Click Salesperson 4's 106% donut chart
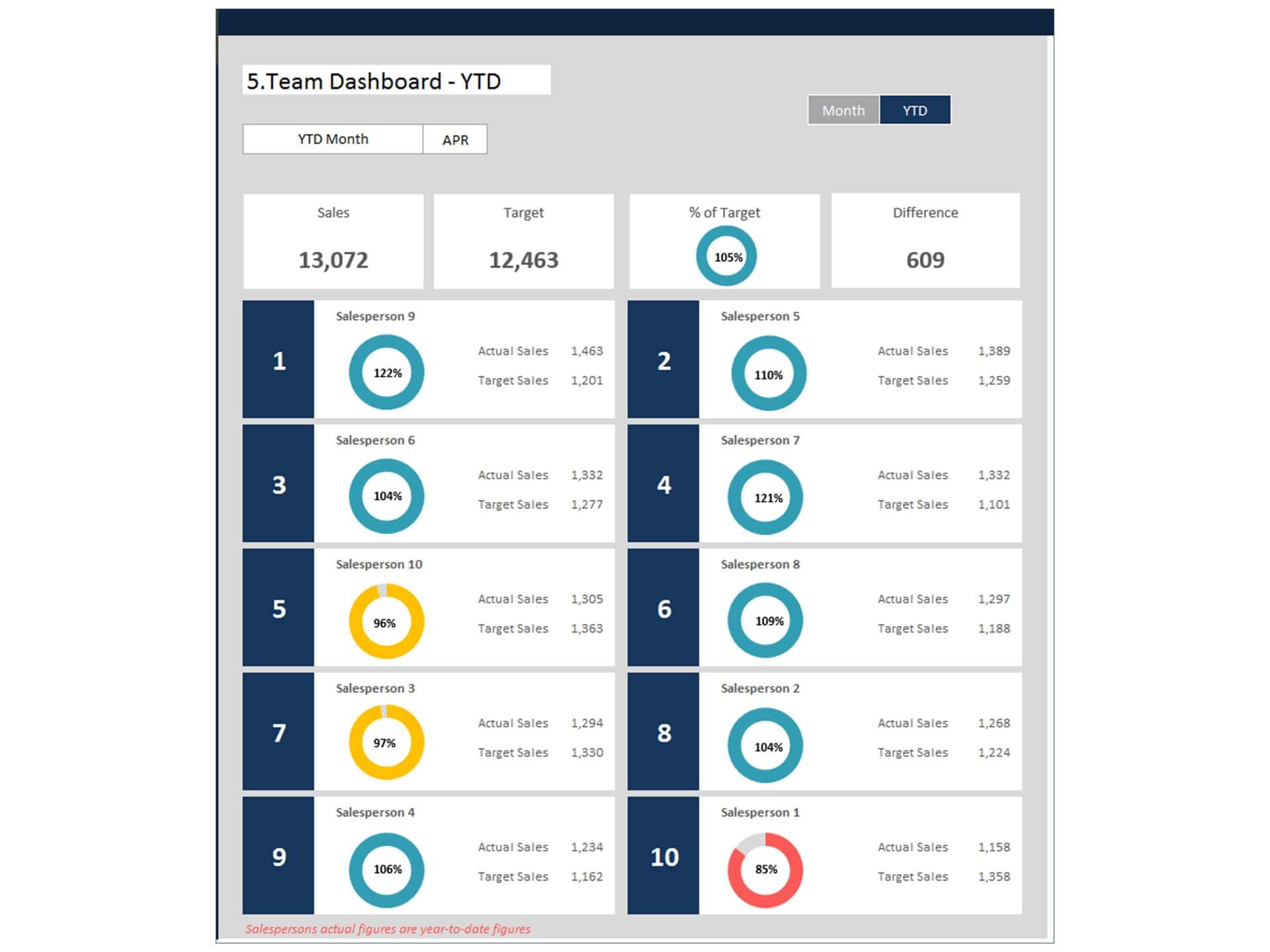This screenshot has height=952, width=1270. coord(386,870)
